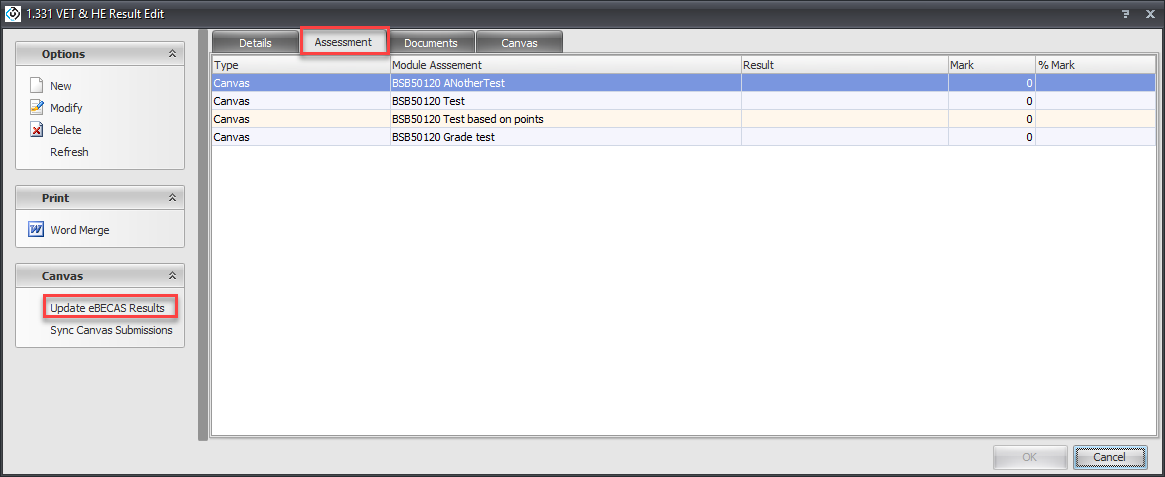Open the Documents tab
Image resolution: width=1165 pixels, height=477 pixels.
431,43
